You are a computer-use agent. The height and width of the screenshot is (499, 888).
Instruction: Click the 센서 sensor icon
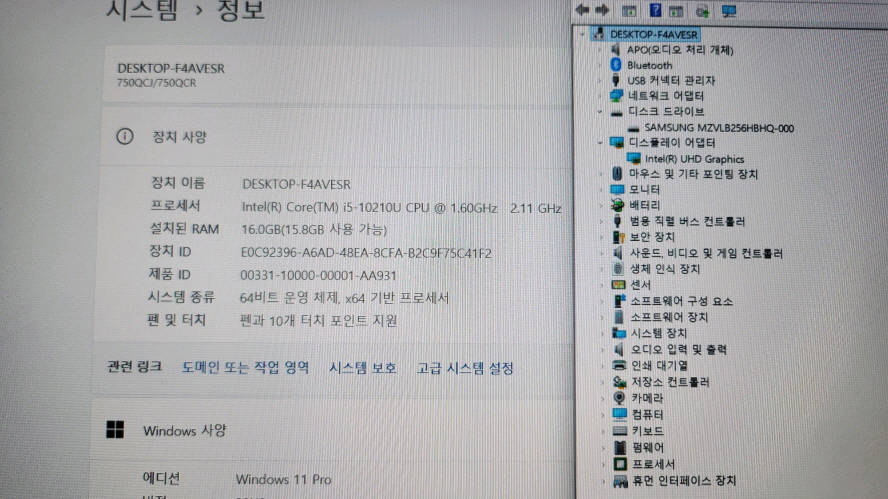[x=618, y=284]
